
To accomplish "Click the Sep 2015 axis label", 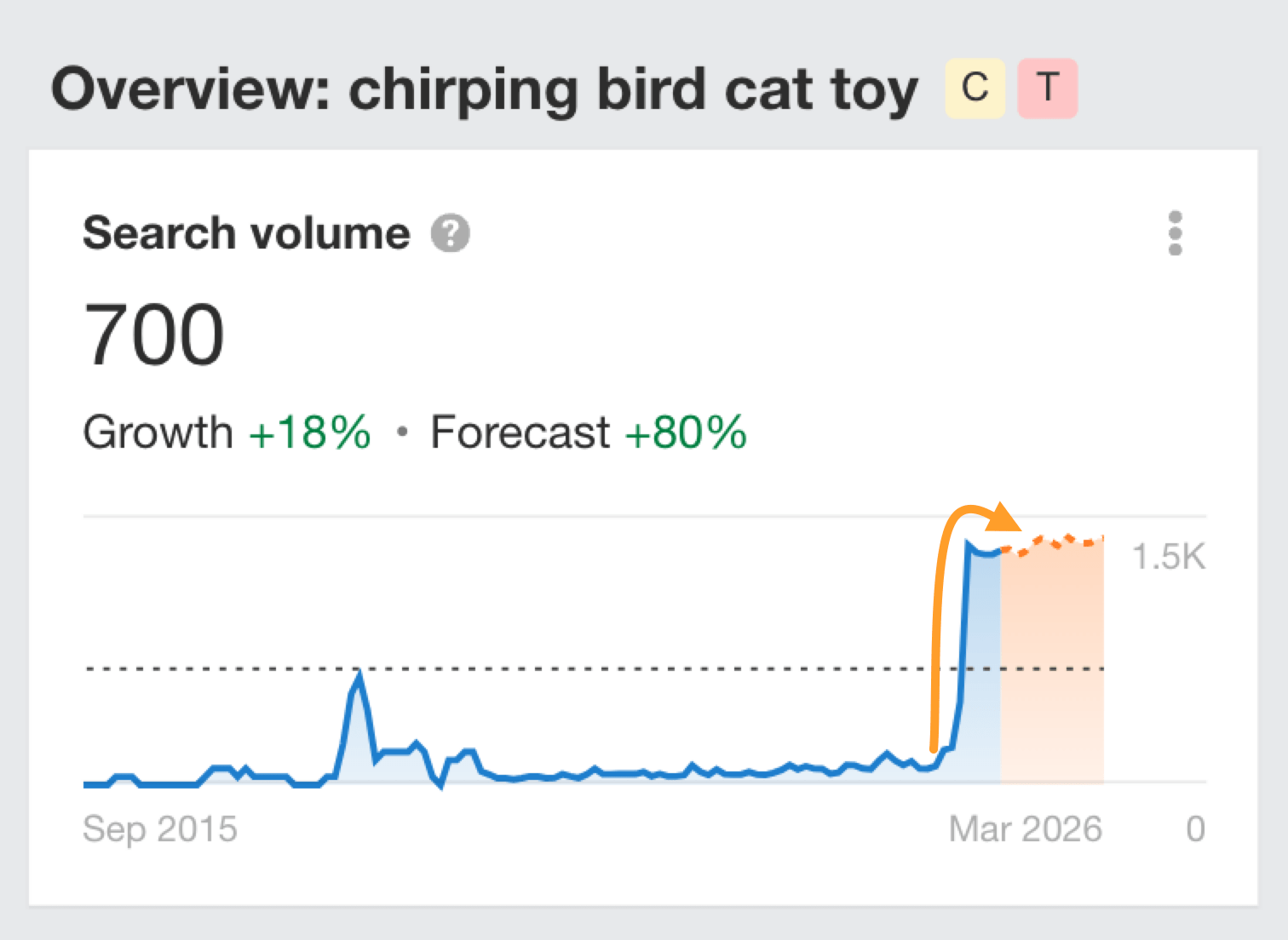I will point(160,828).
